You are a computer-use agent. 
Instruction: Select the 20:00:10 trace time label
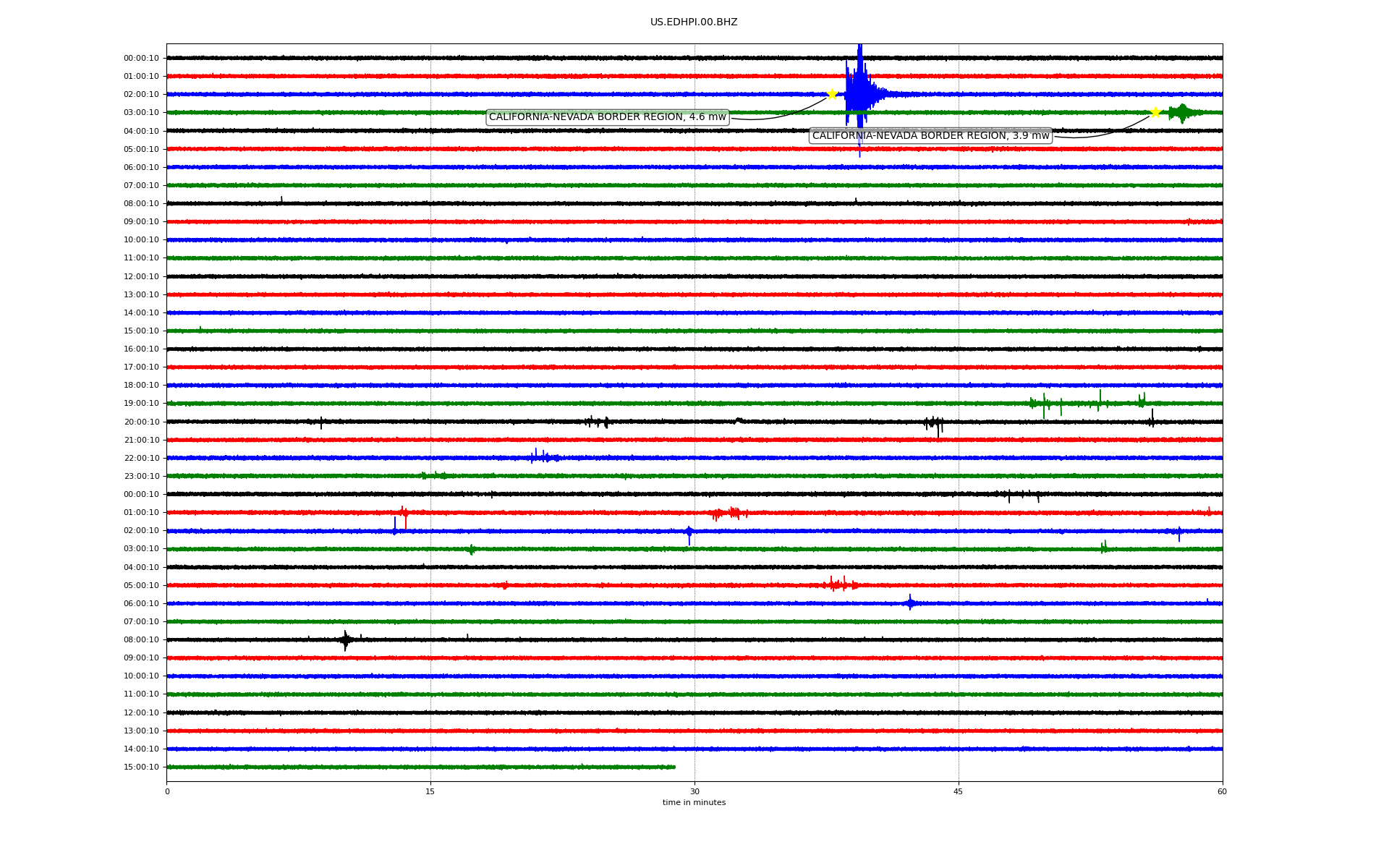tap(141, 422)
